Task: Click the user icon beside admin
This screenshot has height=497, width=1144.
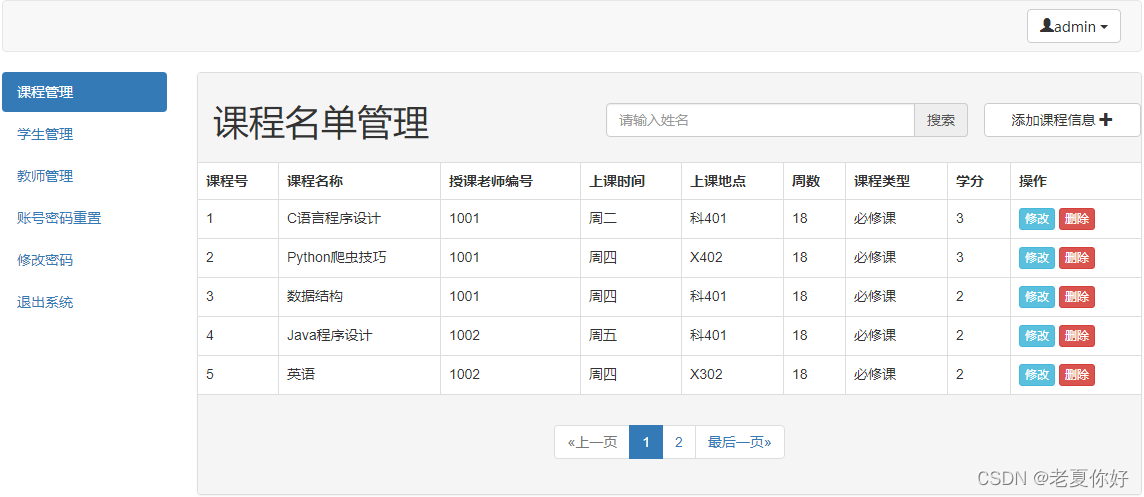Action: (1047, 26)
